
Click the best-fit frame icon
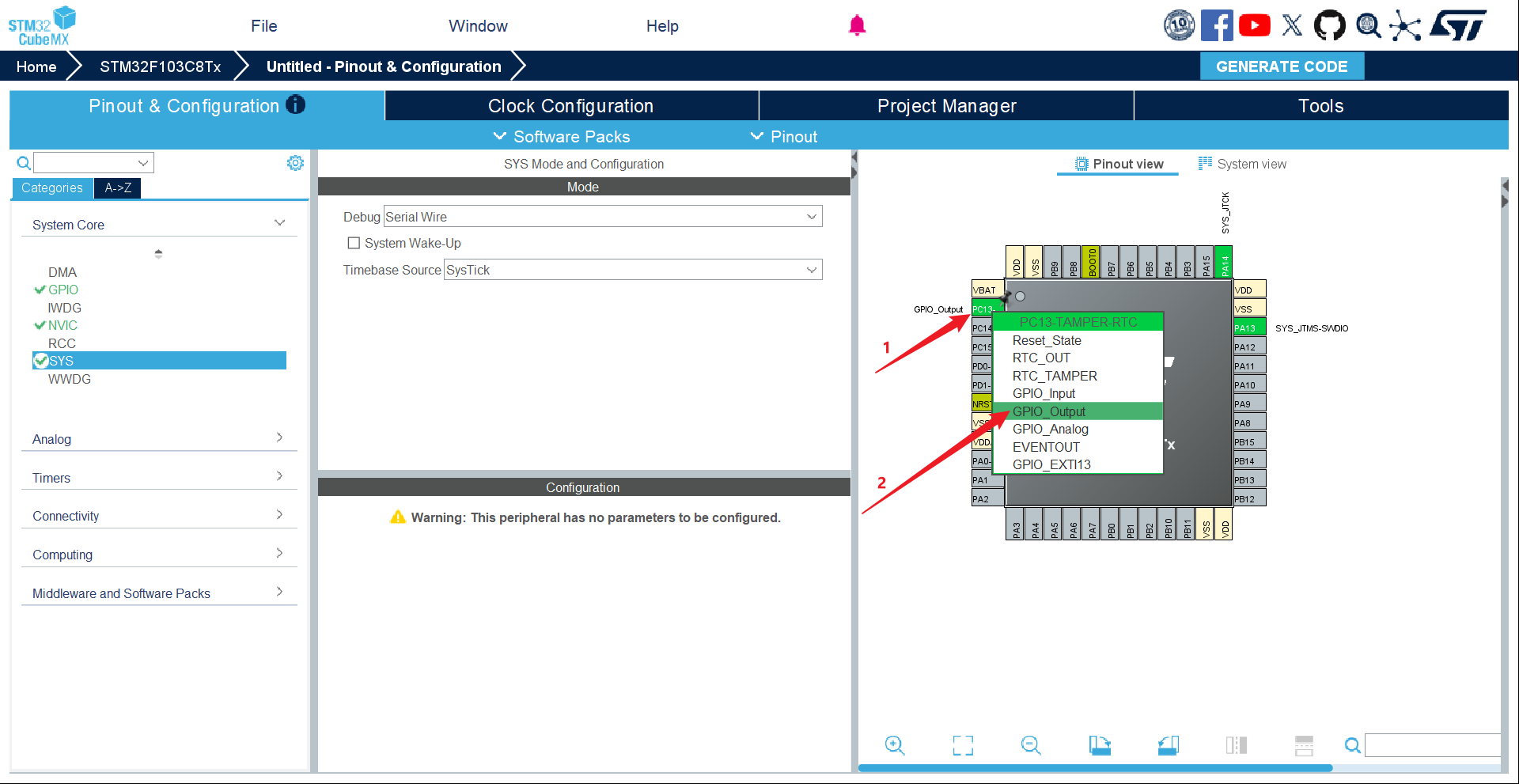coord(963,745)
